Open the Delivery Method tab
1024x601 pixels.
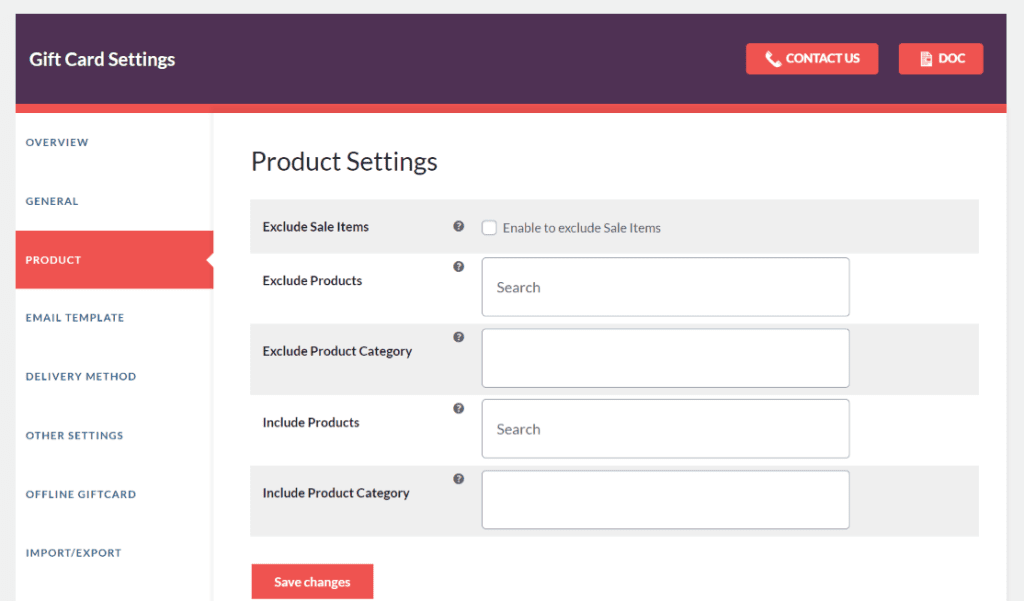click(81, 376)
